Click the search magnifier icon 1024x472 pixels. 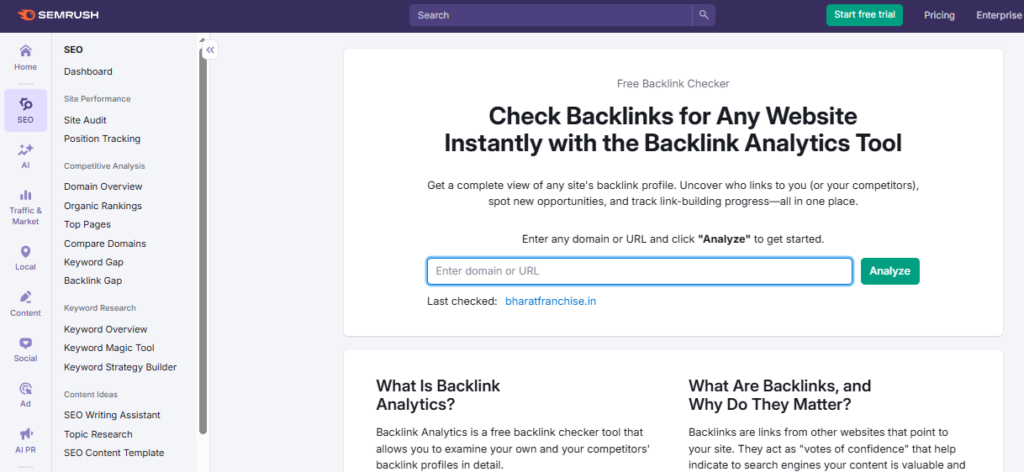[704, 15]
